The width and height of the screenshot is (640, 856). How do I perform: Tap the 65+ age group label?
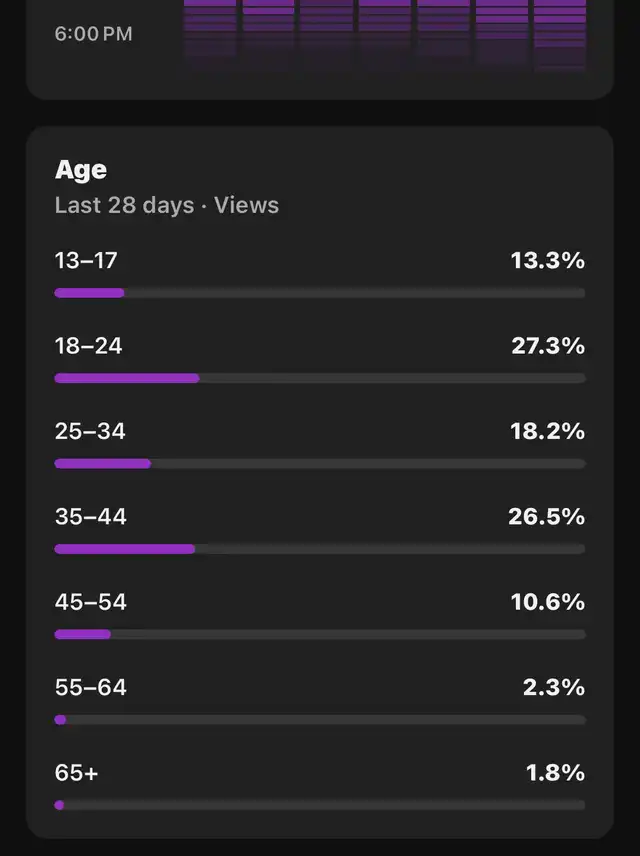[x=75, y=773]
